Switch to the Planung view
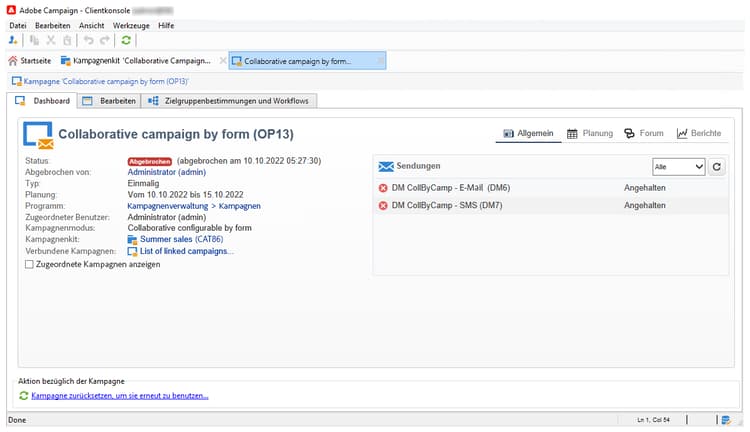 tap(590, 133)
